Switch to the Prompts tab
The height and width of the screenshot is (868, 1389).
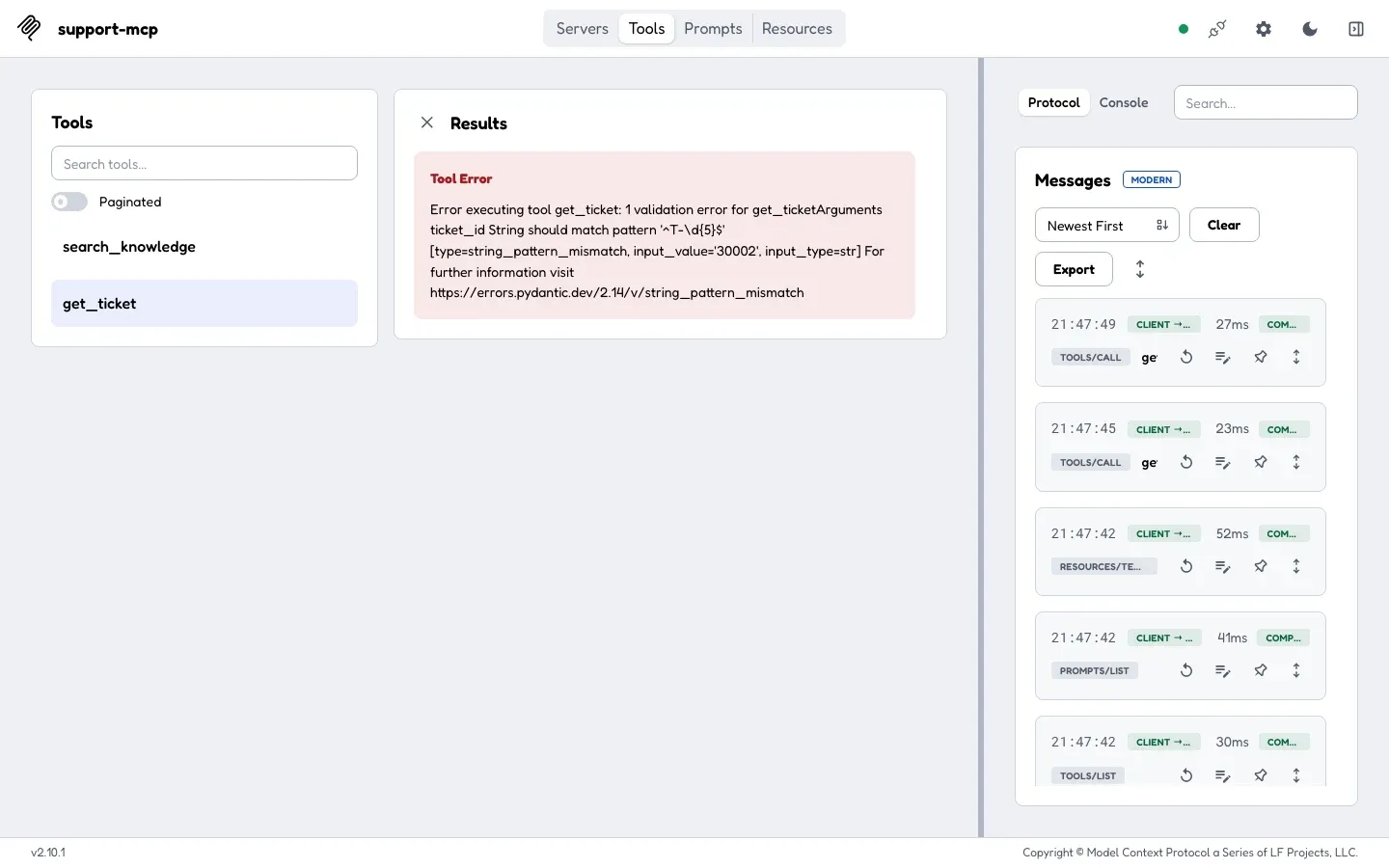coord(713,29)
